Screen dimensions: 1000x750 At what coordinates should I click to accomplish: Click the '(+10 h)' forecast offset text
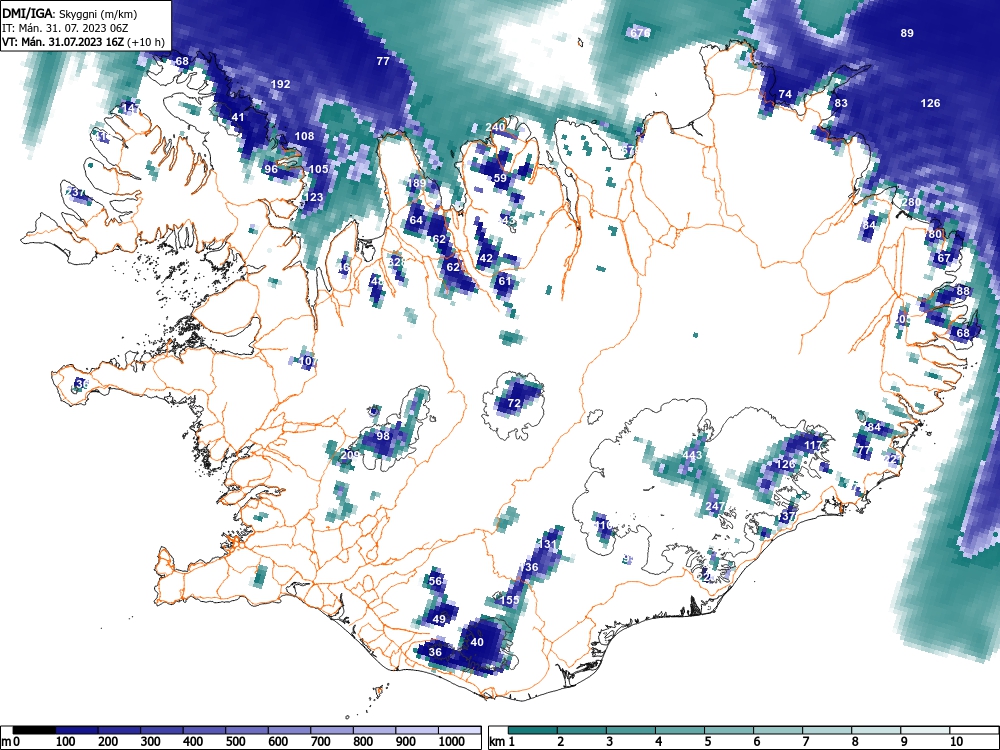[x=146, y=42]
